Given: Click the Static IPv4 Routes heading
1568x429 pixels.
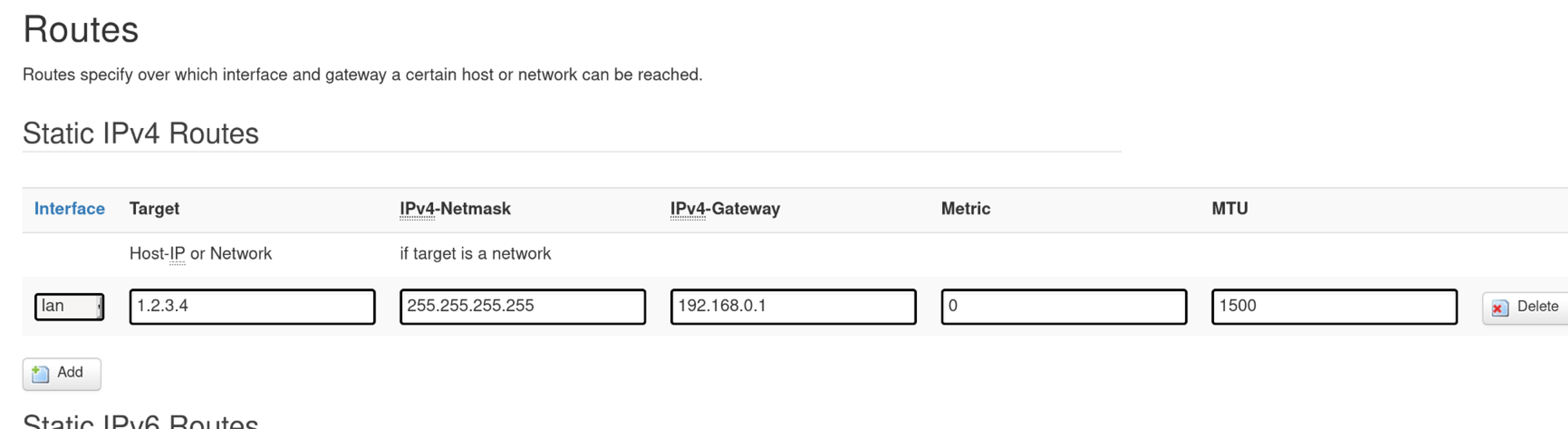Looking at the screenshot, I should point(141,134).
